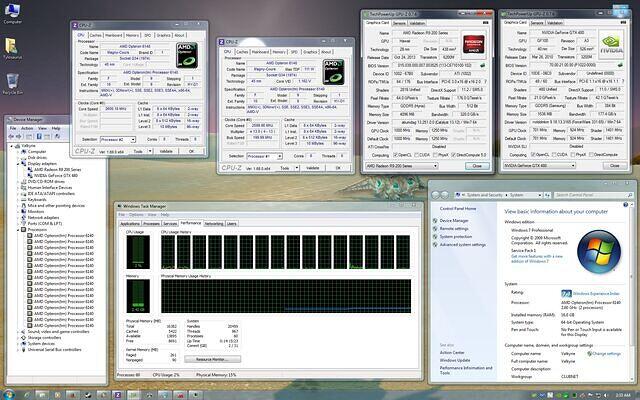Click BIOS save chip icon in NVIDIA GPU-Z

coord(621,65)
